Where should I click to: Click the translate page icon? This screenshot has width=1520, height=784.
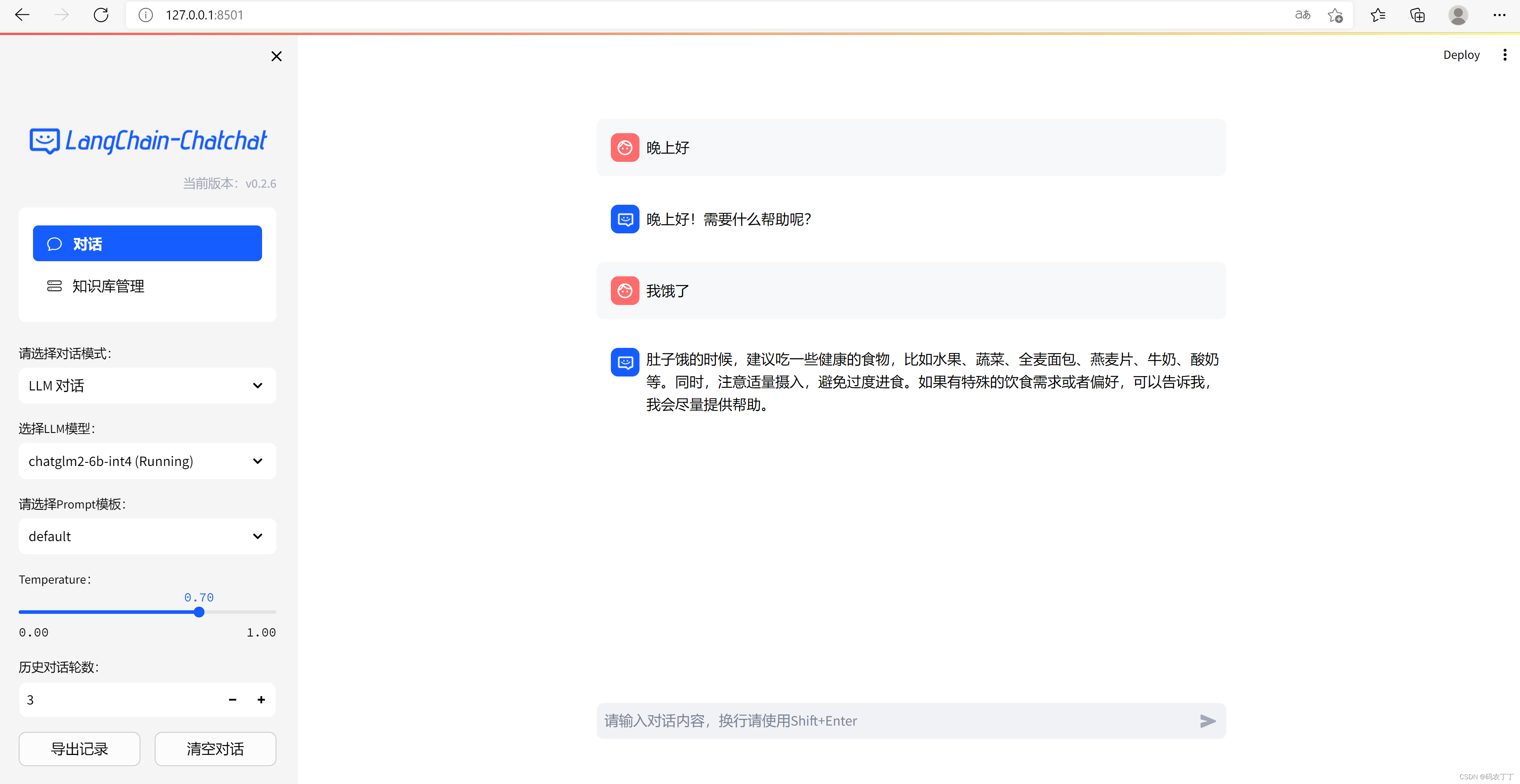pyautogui.click(x=1302, y=16)
